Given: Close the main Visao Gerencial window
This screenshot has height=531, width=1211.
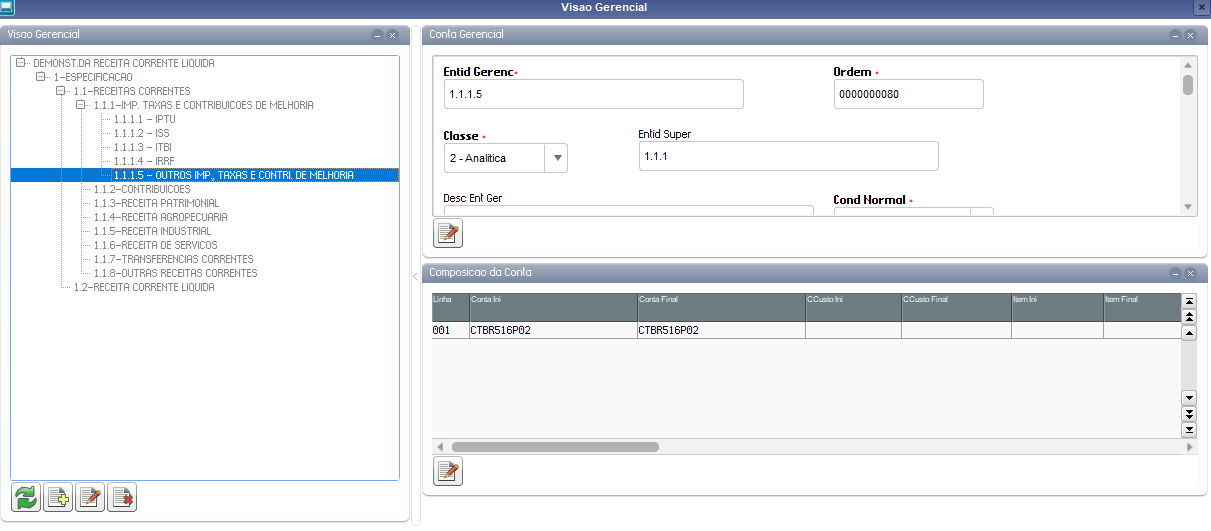Looking at the screenshot, I should 1201,7.
